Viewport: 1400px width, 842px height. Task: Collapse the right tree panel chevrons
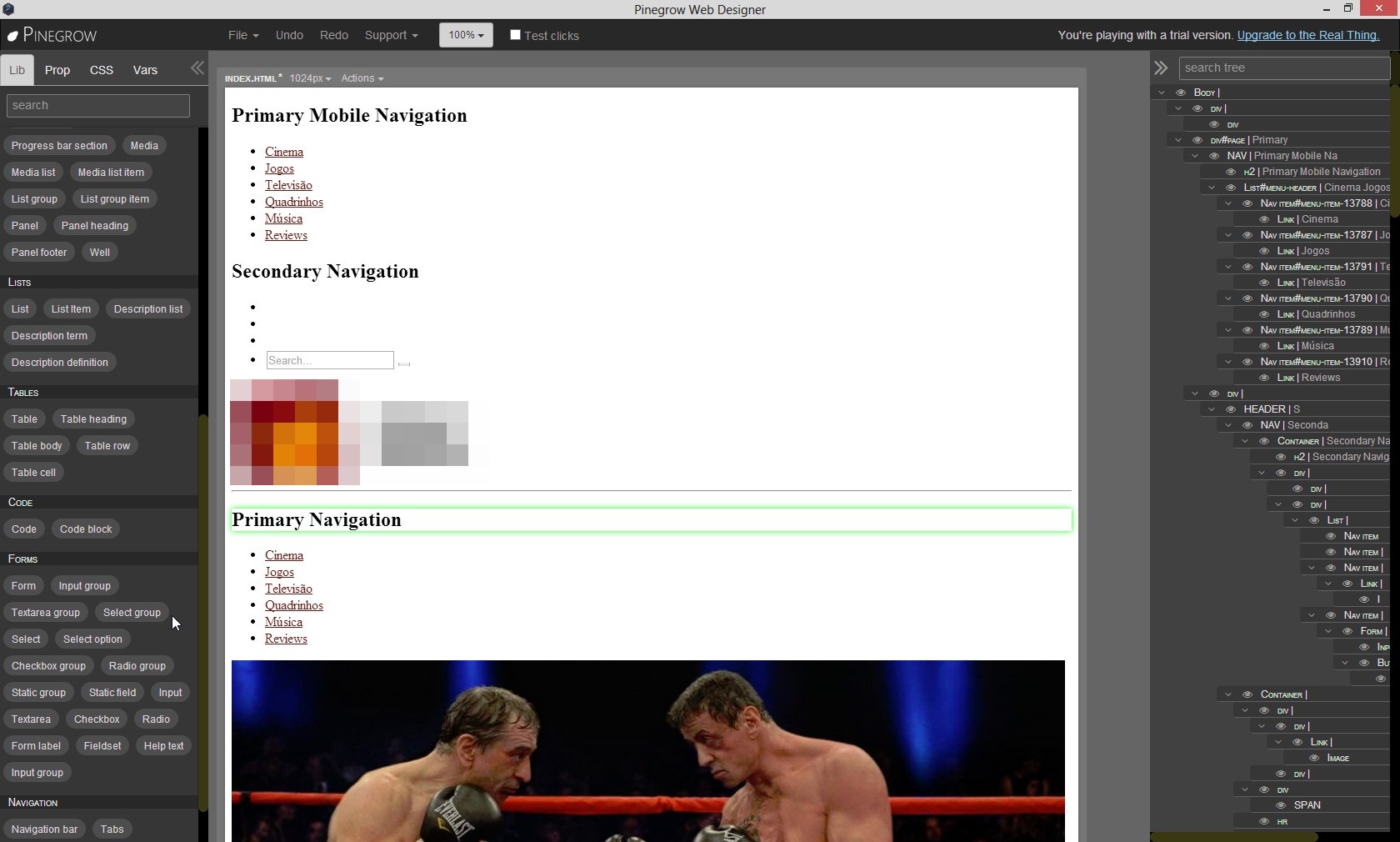pos(1161,68)
